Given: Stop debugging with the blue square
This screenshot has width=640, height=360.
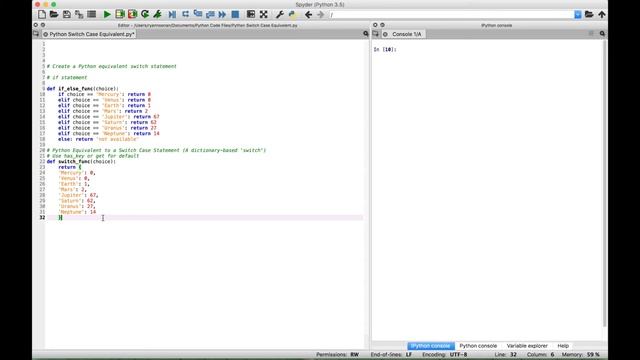Looking at the screenshot, I should click(235, 15).
